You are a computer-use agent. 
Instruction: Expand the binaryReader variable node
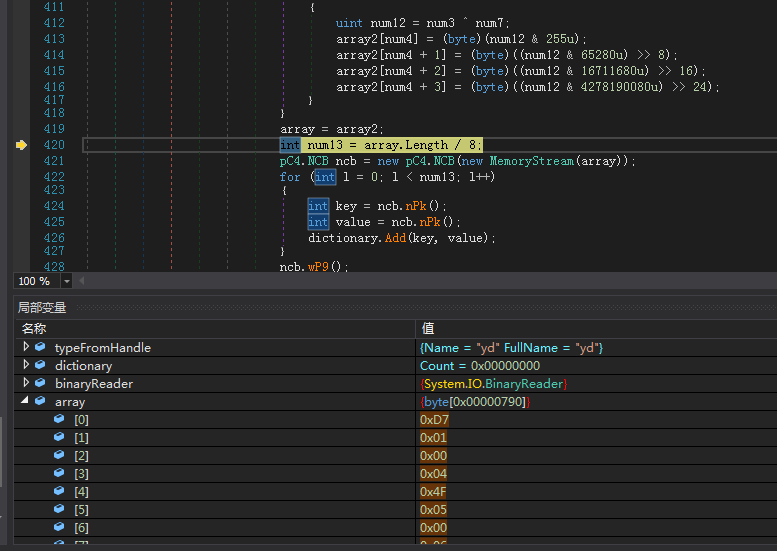(x=26, y=383)
